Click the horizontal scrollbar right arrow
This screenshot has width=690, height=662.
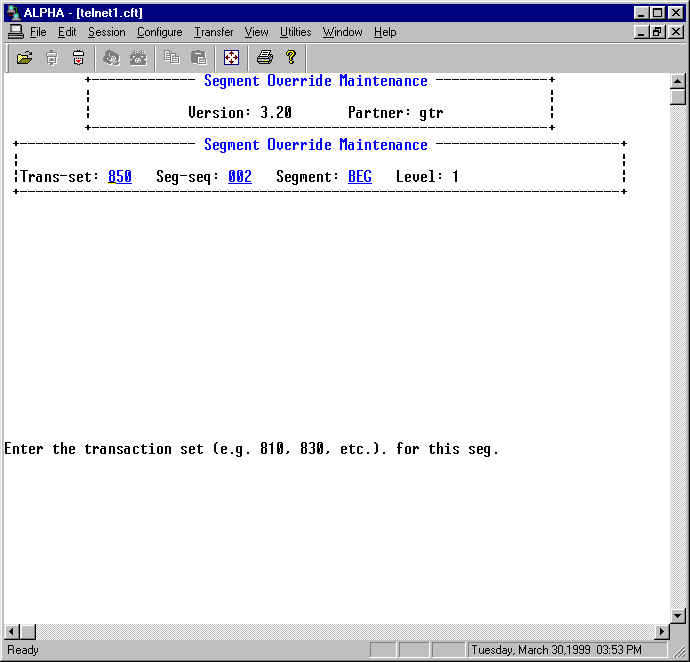coord(661,632)
